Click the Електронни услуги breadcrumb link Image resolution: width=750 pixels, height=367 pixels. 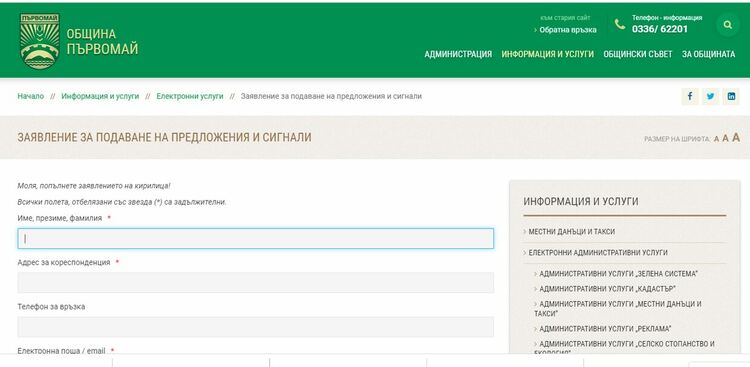(190, 96)
